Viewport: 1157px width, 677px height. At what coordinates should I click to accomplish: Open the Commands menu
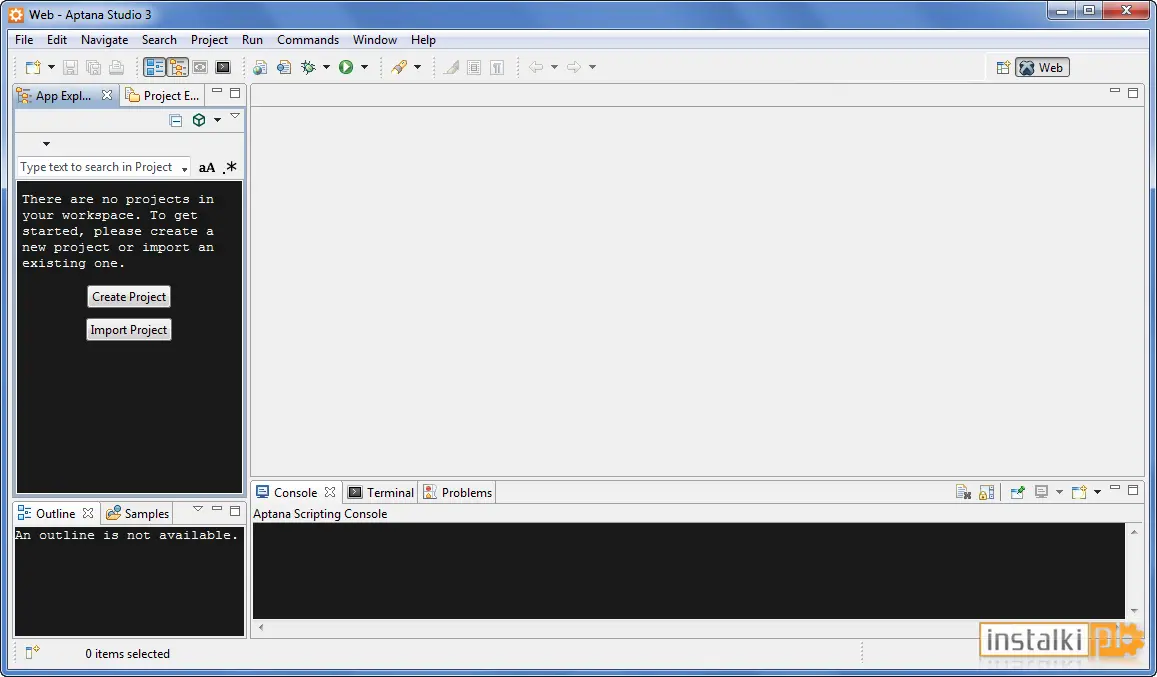point(308,40)
